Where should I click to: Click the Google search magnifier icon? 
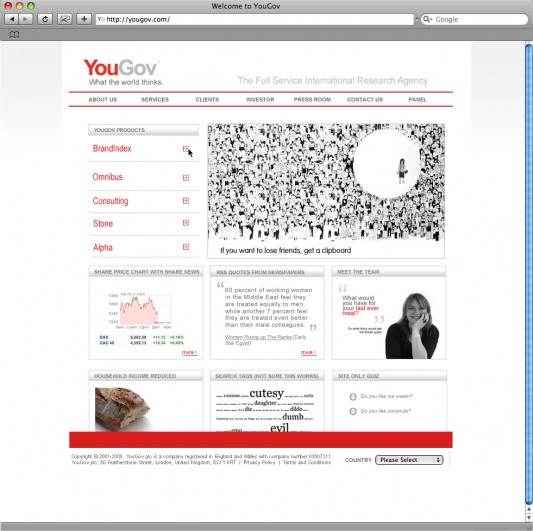point(426,19)
